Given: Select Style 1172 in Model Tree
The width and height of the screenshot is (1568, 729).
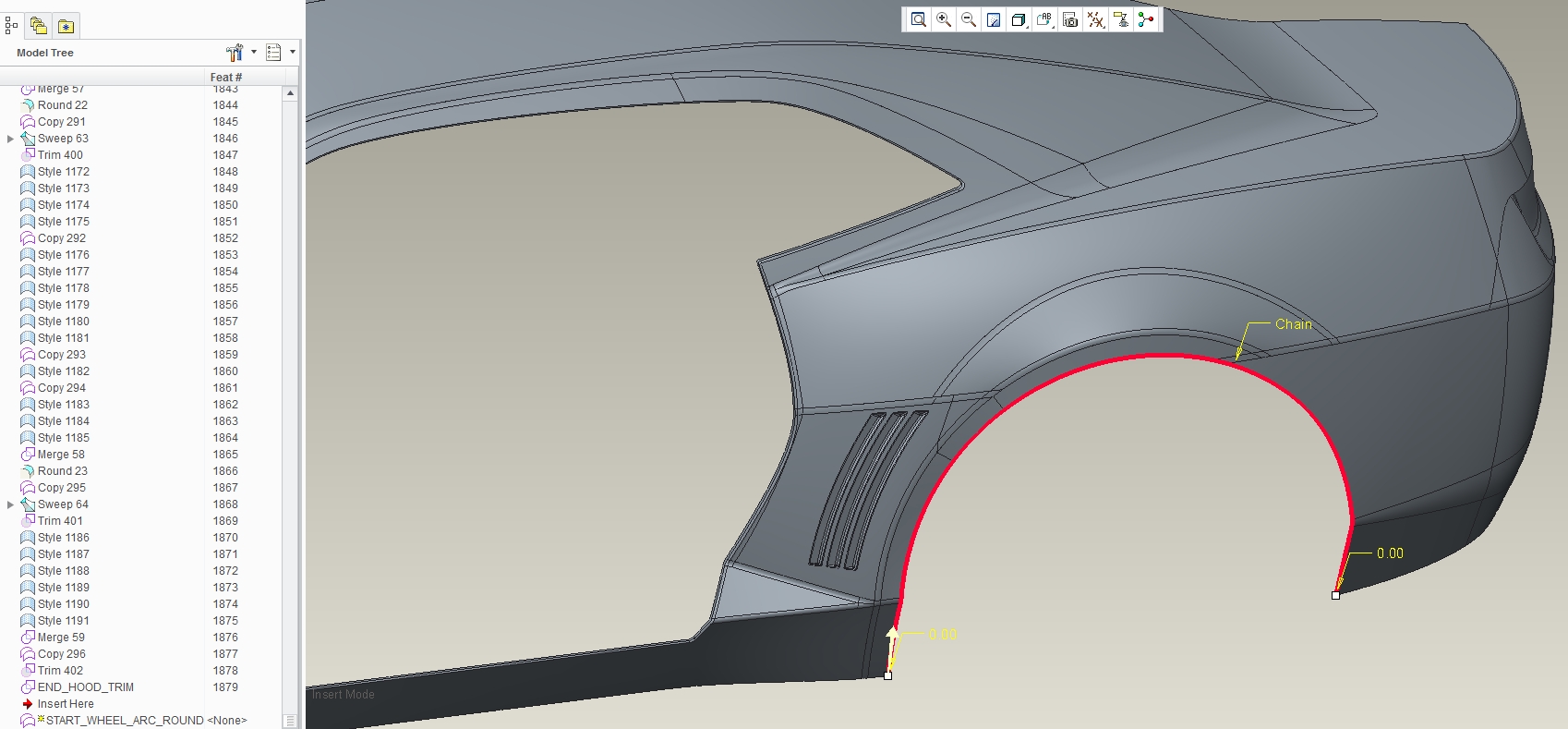Looking at the screenshot, I should click(64, 172).
